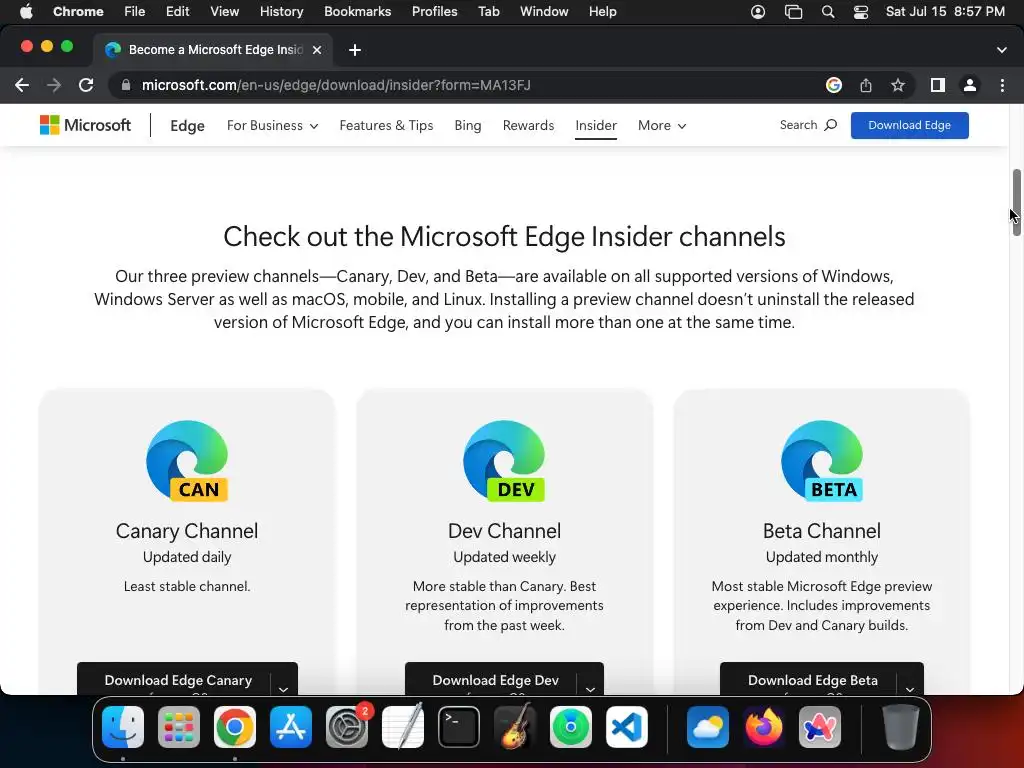Open the File menu

[135, 12]
